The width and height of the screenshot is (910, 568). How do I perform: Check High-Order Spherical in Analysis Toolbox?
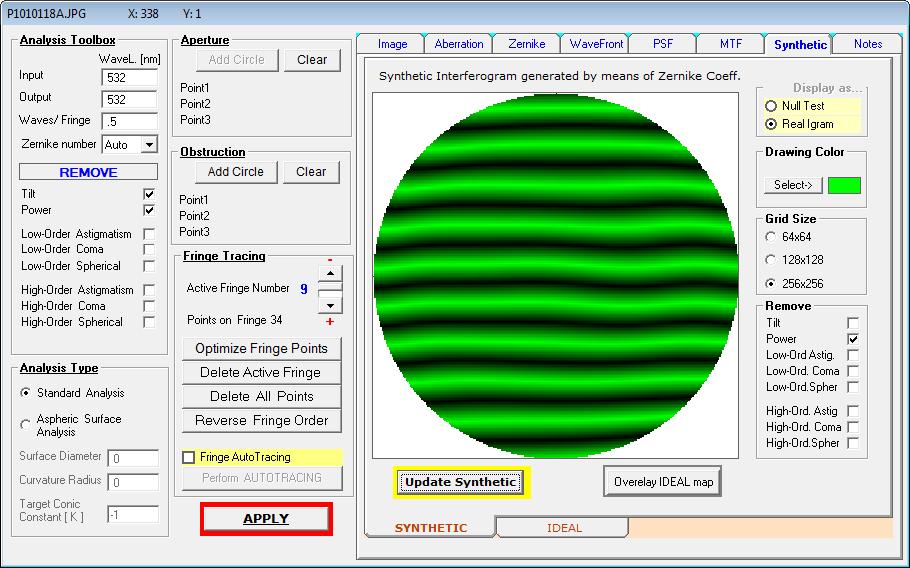149,322
